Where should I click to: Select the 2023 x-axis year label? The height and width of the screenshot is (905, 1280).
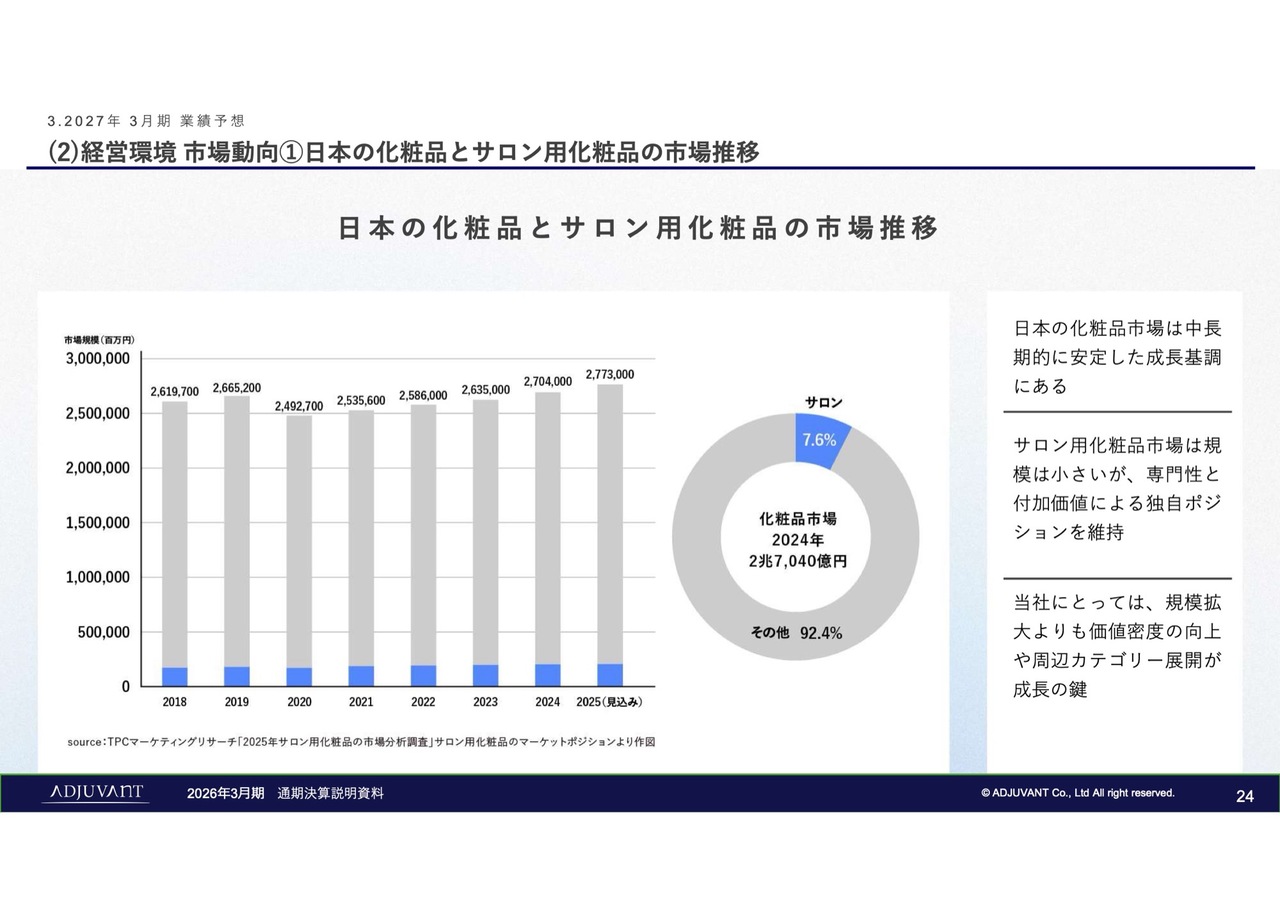(485, 702)
